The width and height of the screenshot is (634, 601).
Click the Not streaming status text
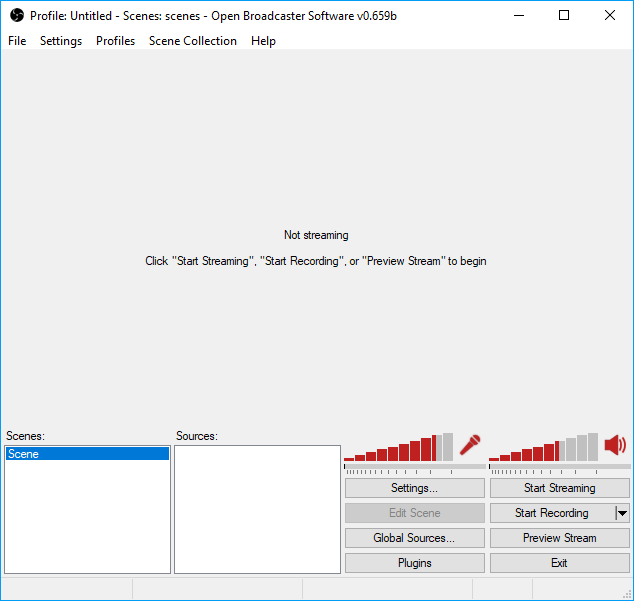(x=316, y=235)
